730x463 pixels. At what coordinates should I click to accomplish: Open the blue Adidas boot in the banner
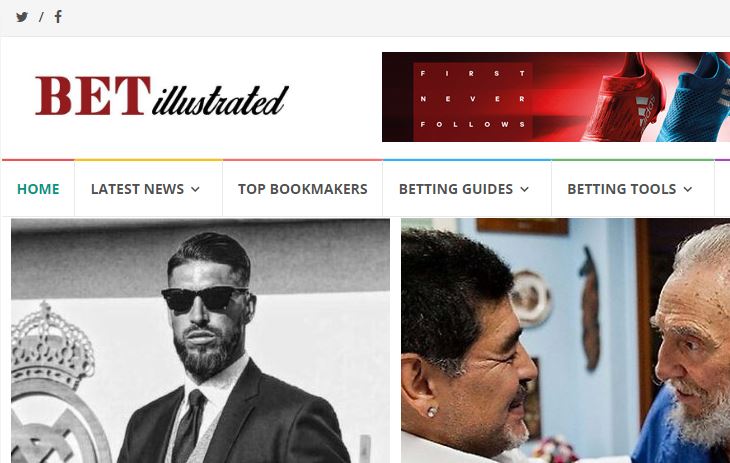coord(694,99)
